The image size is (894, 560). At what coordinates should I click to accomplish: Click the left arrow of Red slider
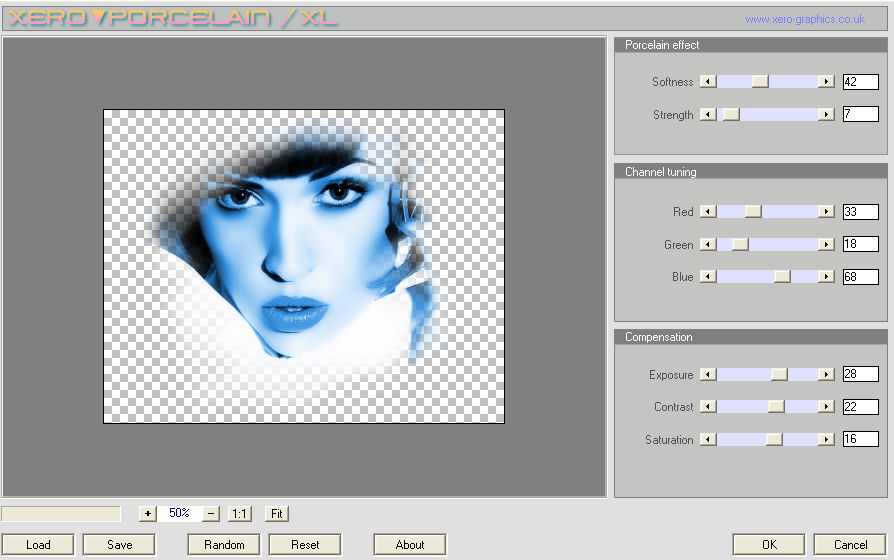(x=708, y=212)
